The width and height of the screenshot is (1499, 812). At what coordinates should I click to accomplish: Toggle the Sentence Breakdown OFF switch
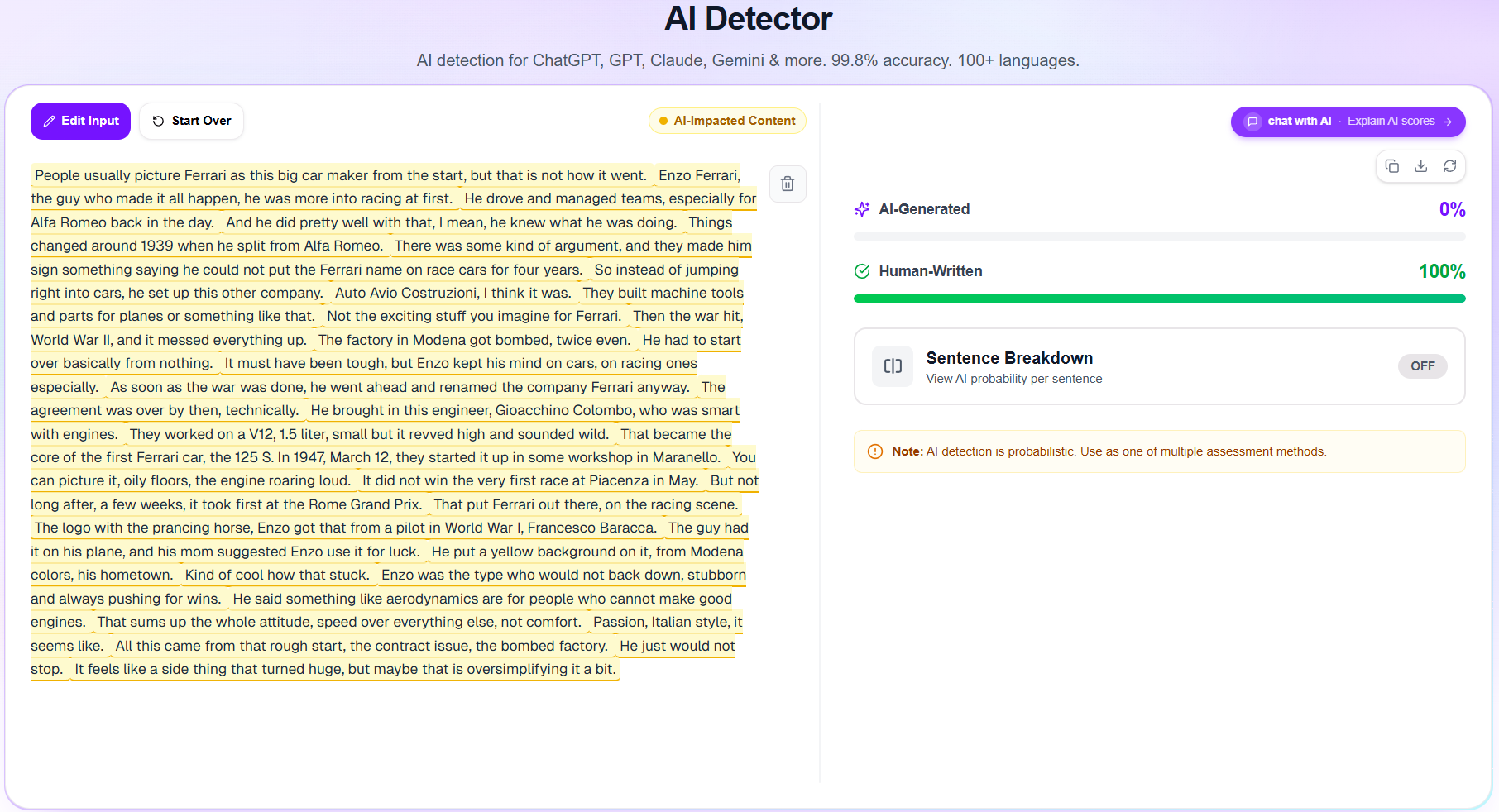click(1423, 366)
